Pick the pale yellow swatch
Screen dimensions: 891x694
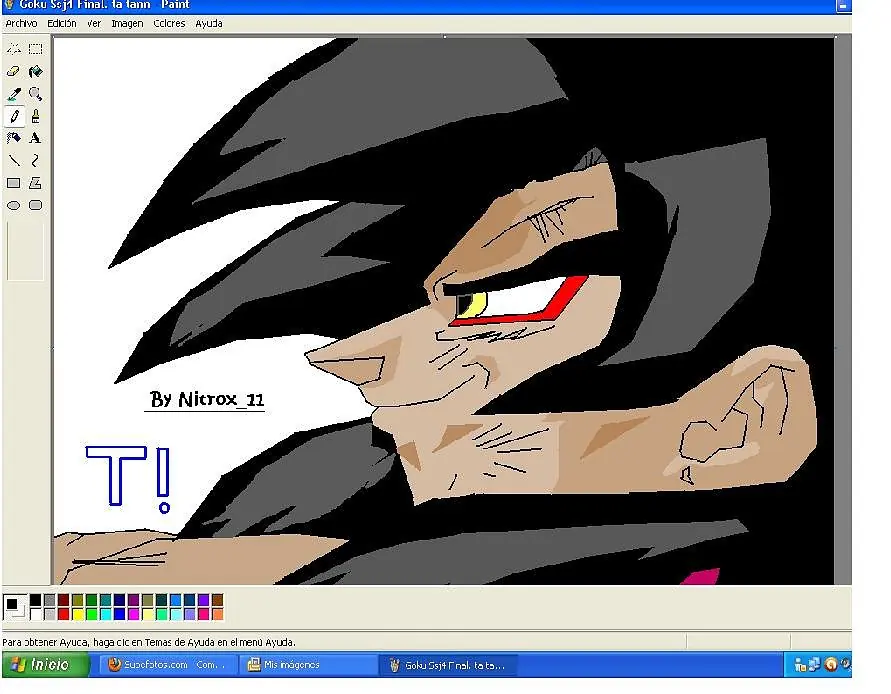pyautogui.click(x=148, y=614)
